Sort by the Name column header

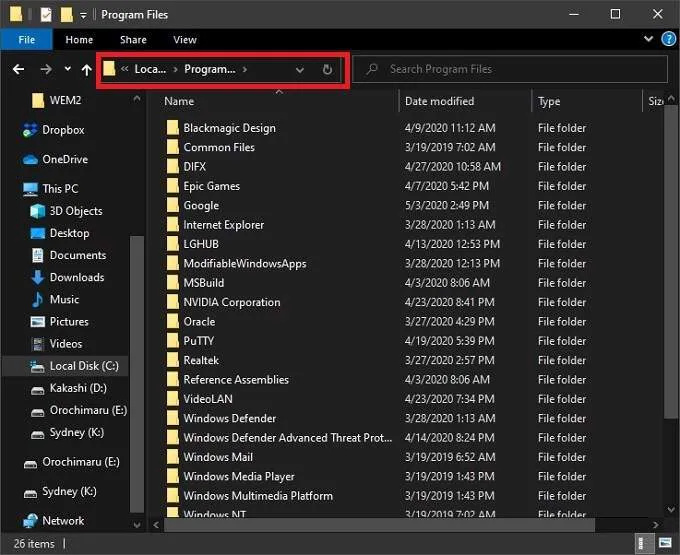(x=270, y=101)
